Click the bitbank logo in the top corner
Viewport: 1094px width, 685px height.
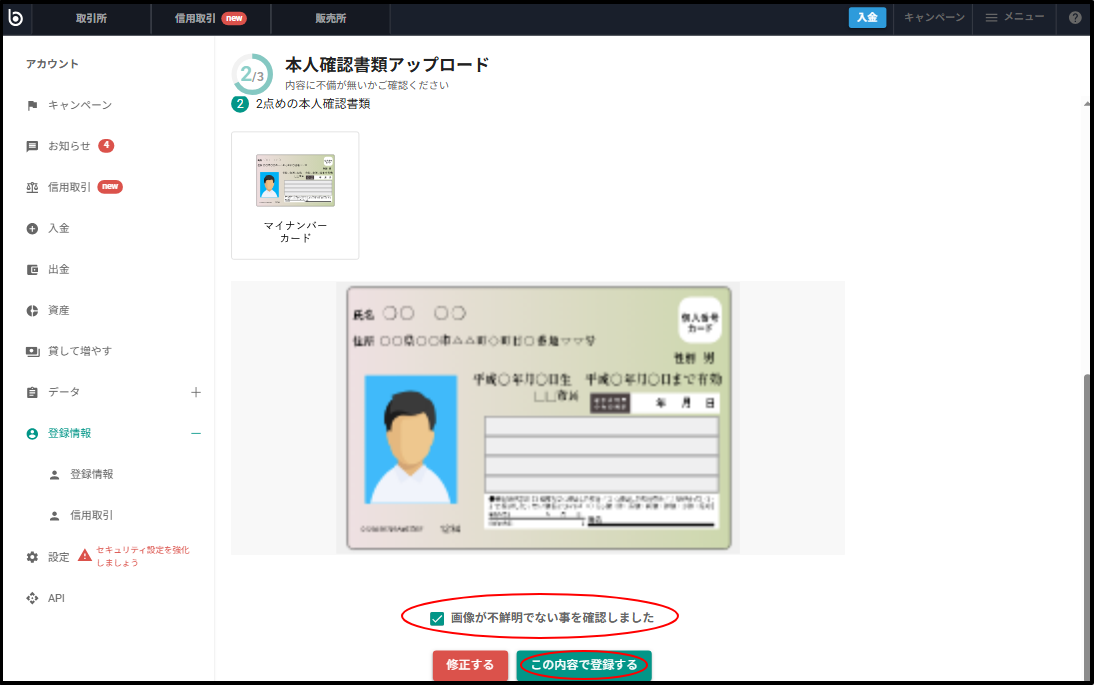point(16,17)
